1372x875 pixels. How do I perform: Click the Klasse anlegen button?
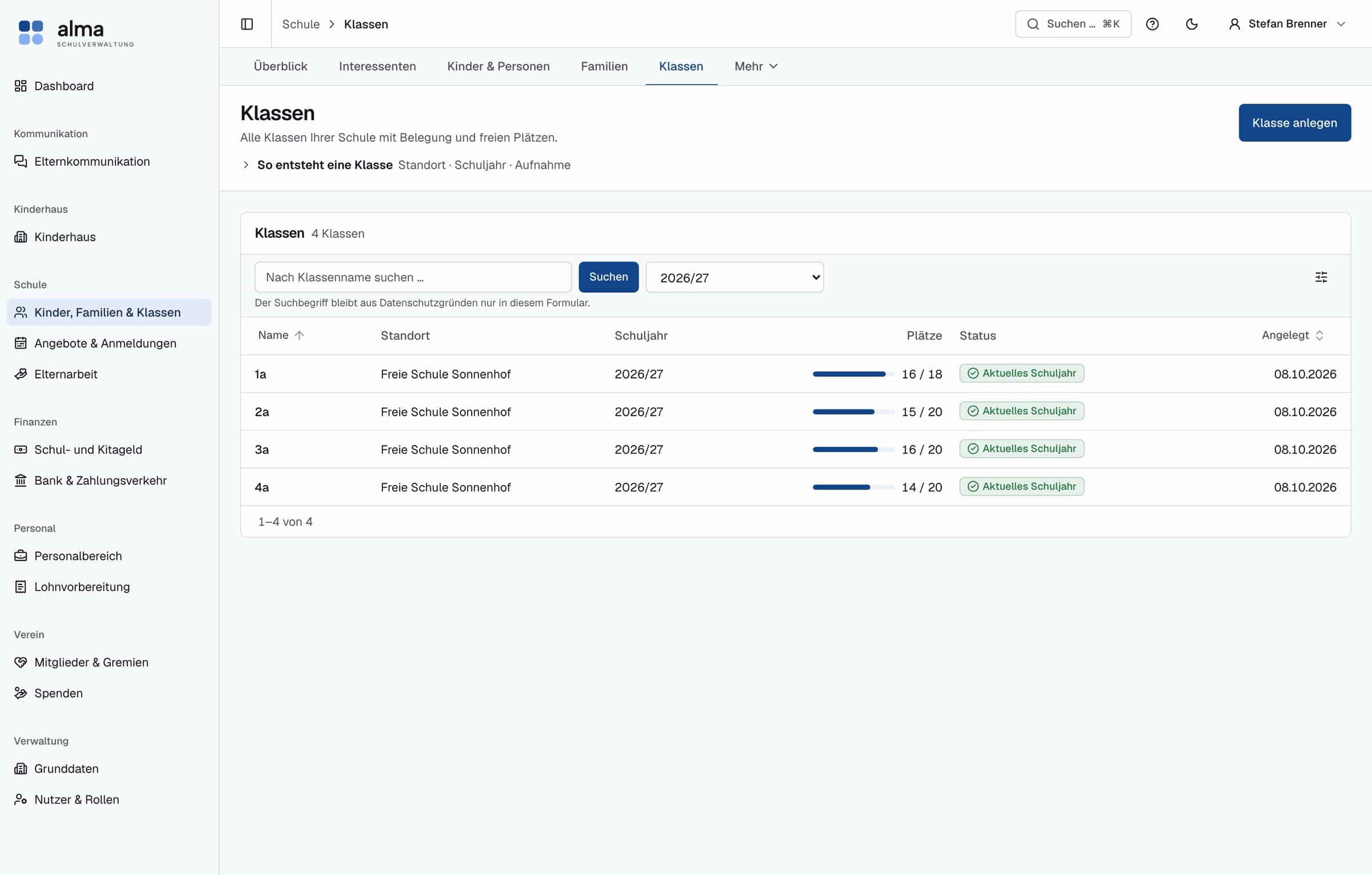tap(1295, 122)
